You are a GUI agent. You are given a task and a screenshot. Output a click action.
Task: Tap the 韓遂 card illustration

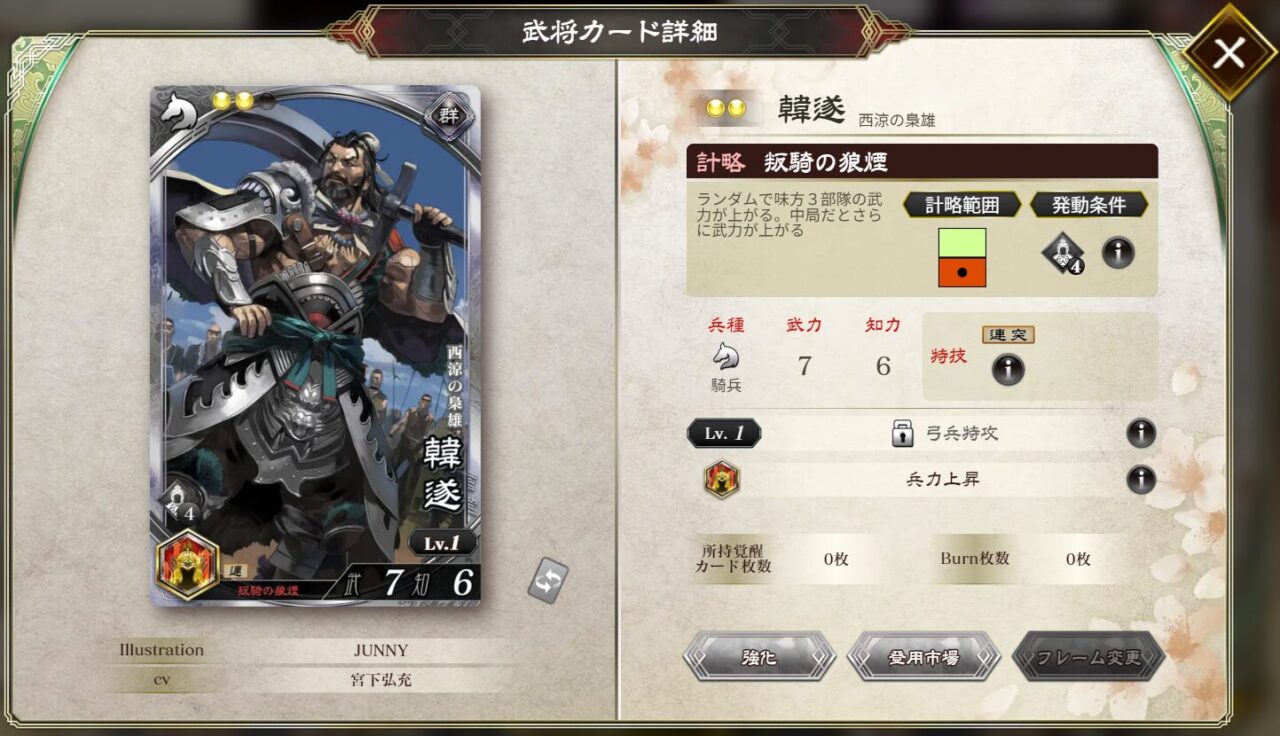click(x=315, y=345)
